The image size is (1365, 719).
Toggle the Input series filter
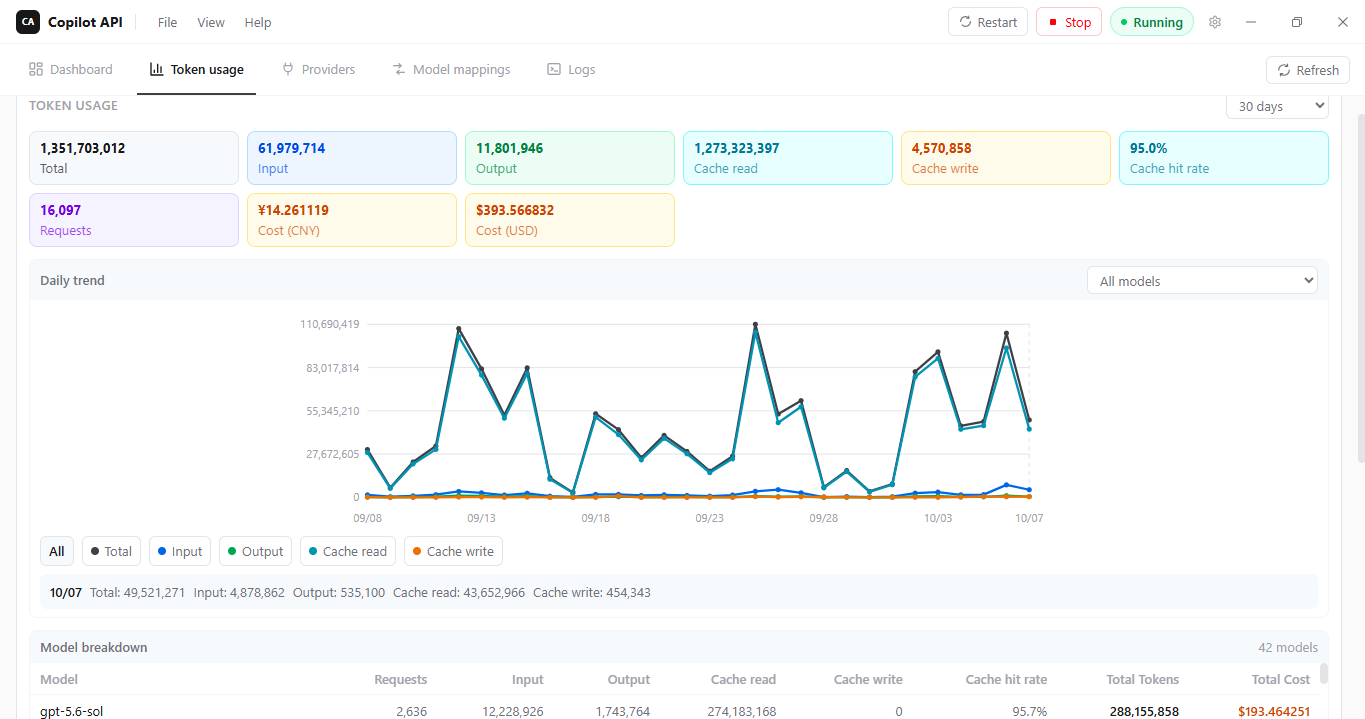180,551
